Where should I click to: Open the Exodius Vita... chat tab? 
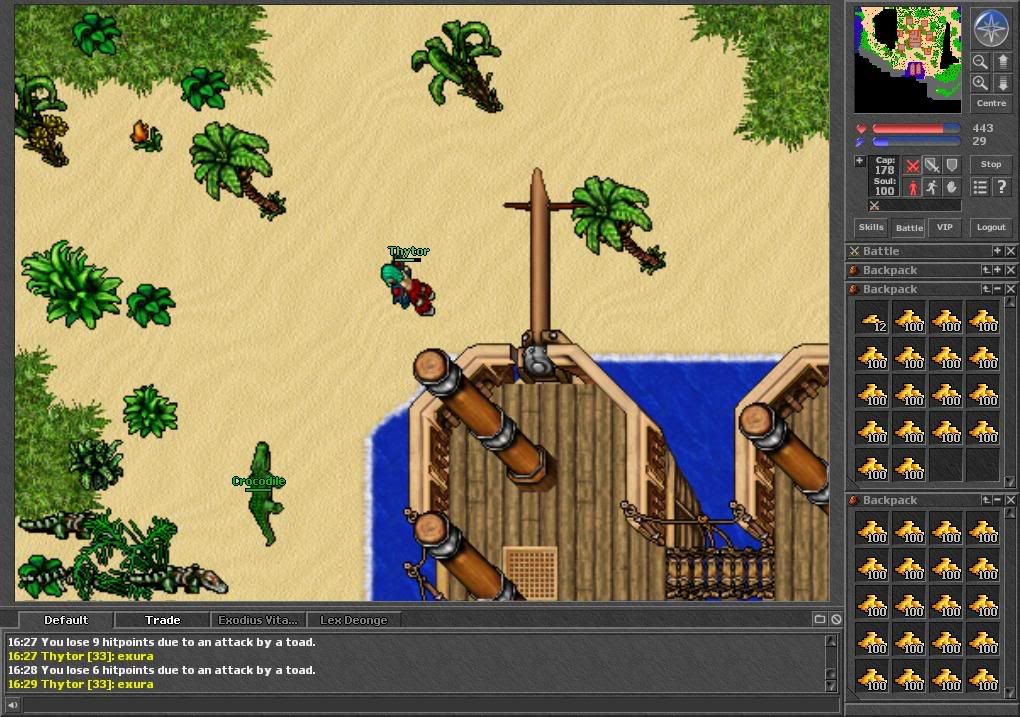pos(258,620)
